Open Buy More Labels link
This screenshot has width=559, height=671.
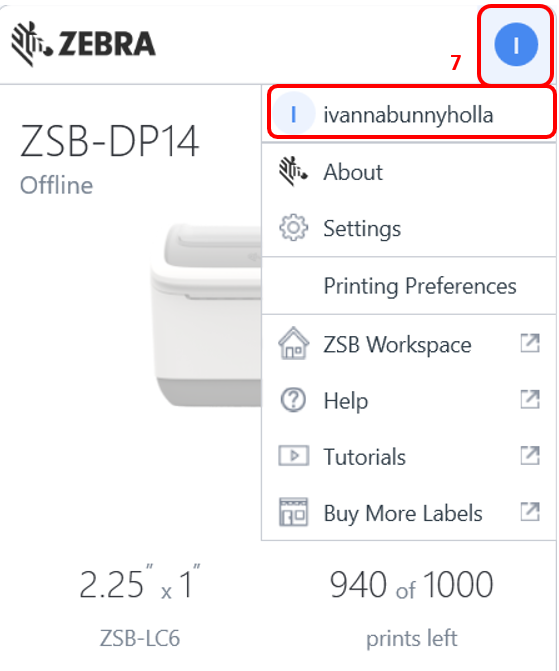[x=409, y=513]
